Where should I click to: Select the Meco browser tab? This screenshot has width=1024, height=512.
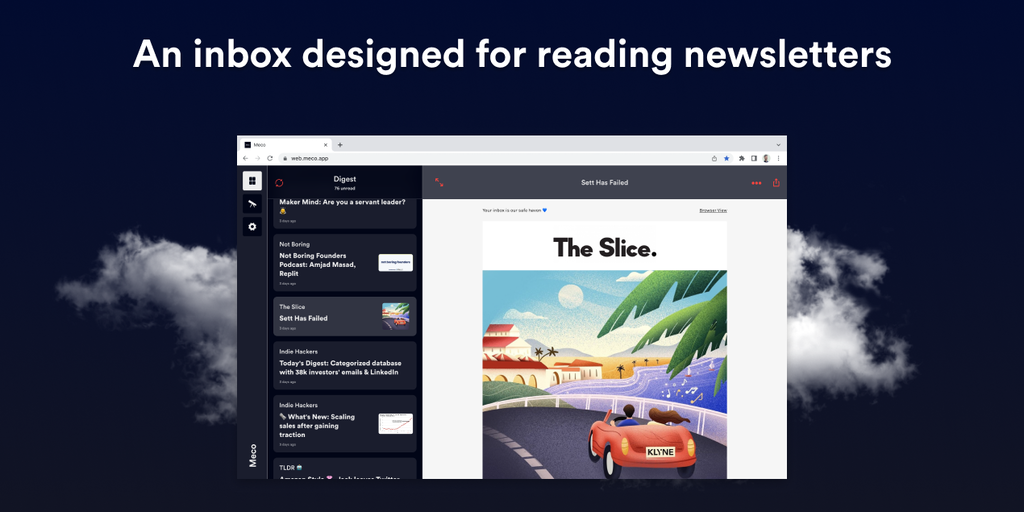[285, 145]
